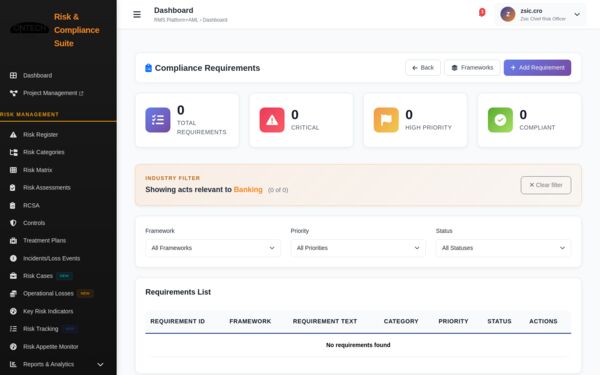Click the Banking industry label

(x=248, y=189)
